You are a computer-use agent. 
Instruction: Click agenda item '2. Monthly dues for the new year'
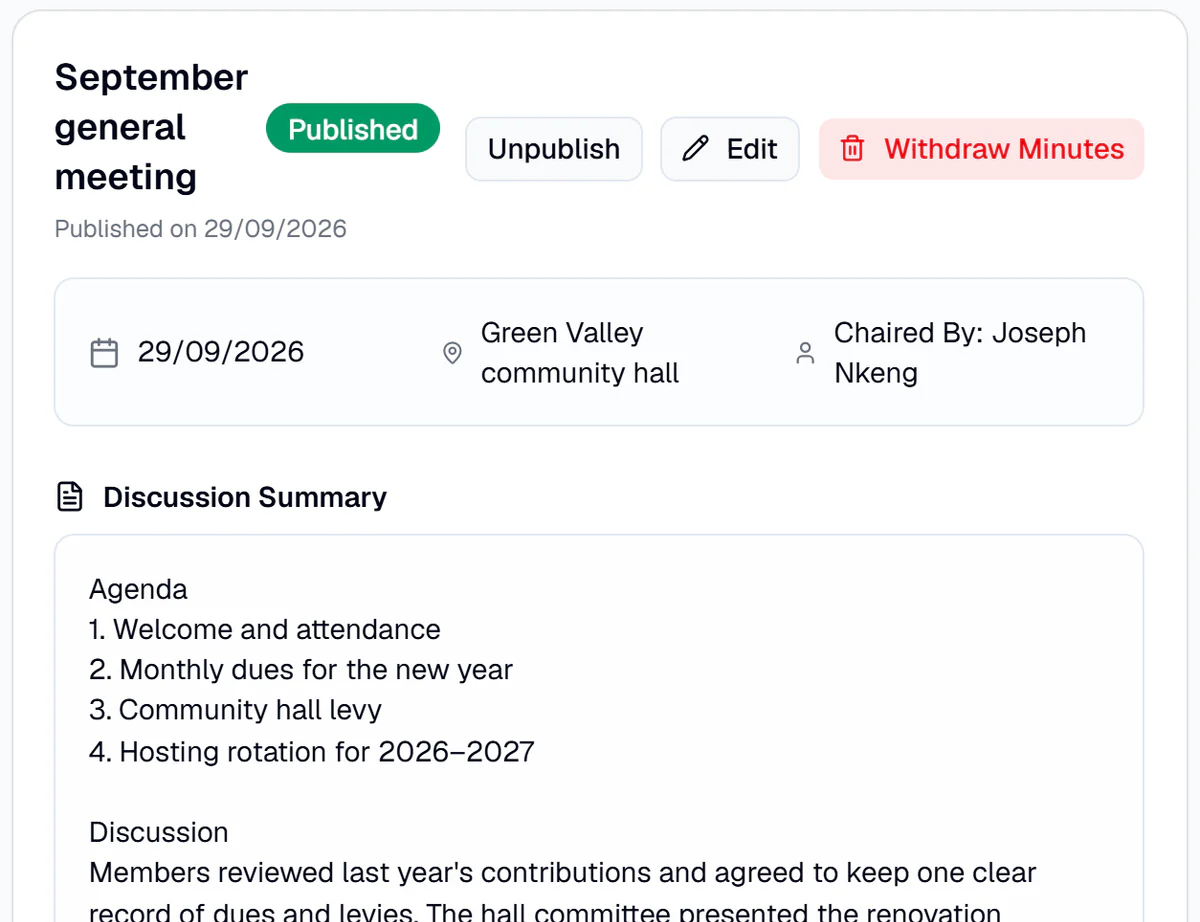click(301, 670)
